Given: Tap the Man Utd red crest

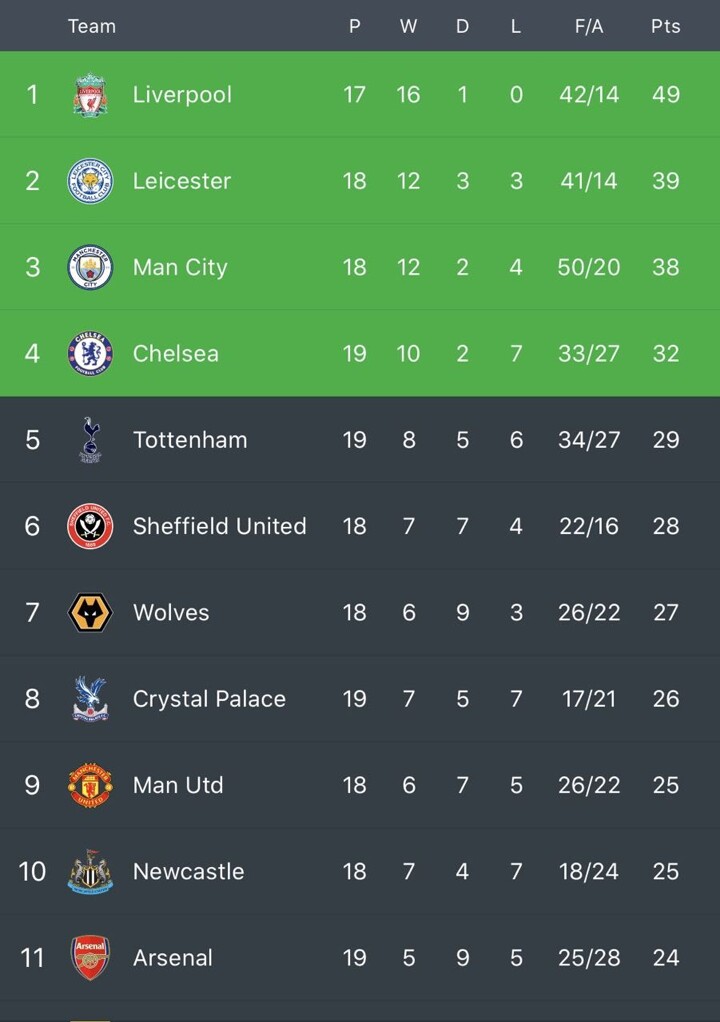Looking at the screenshot, I should click(90, 785).
